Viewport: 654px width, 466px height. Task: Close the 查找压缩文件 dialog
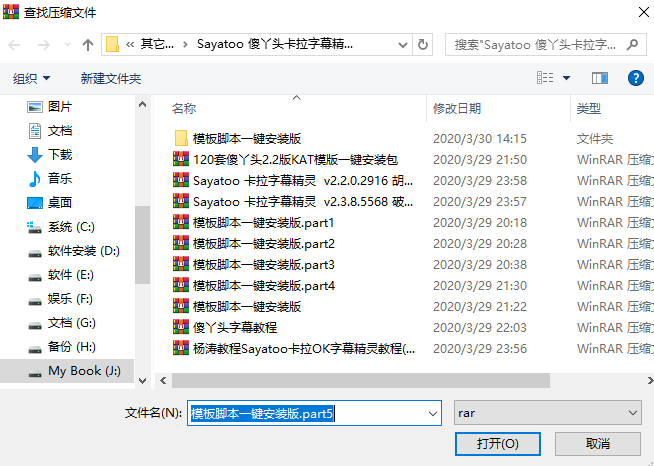pyautogui.click(x=644, y=12)
